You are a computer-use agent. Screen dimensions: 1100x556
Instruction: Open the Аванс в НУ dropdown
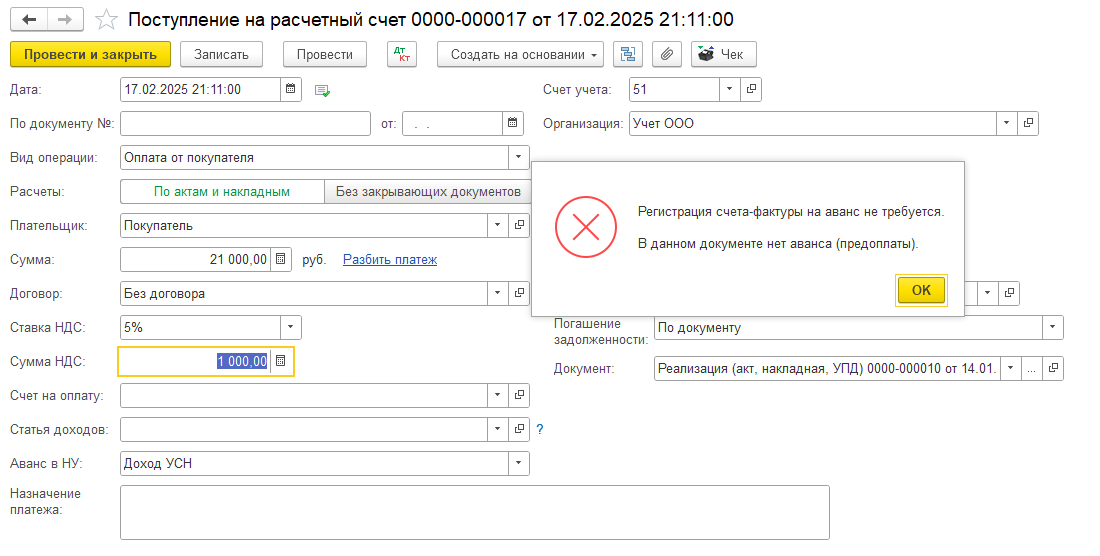518,464
